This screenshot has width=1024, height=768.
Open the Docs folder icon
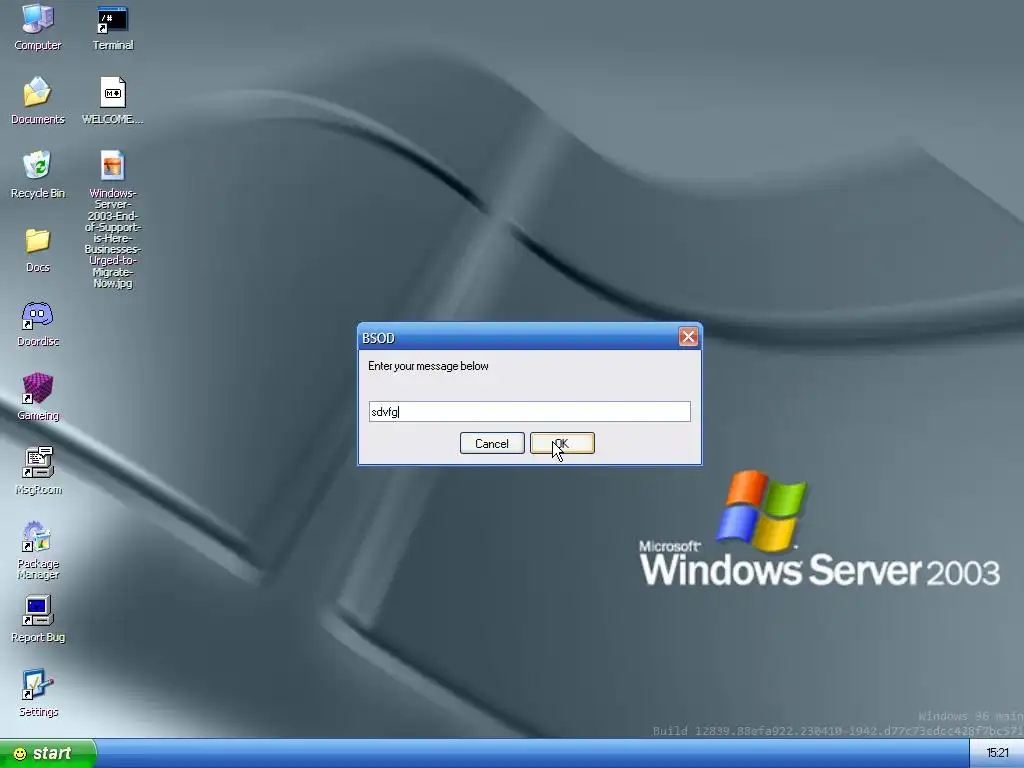coord(38,249)
